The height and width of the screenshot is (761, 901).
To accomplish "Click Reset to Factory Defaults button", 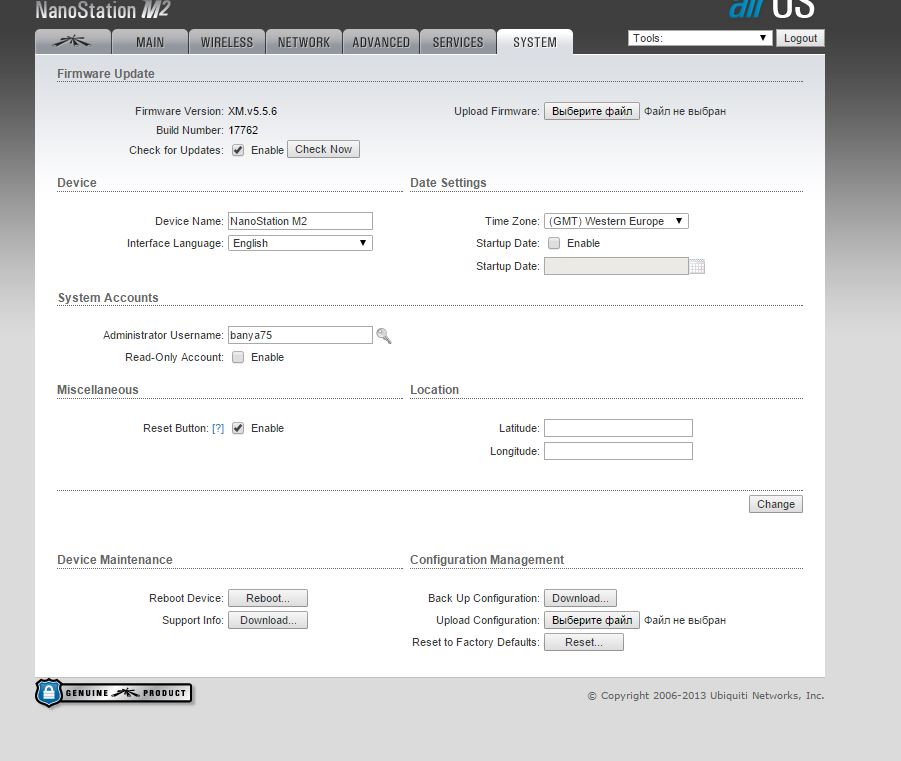I will click(x=584, y=642).
